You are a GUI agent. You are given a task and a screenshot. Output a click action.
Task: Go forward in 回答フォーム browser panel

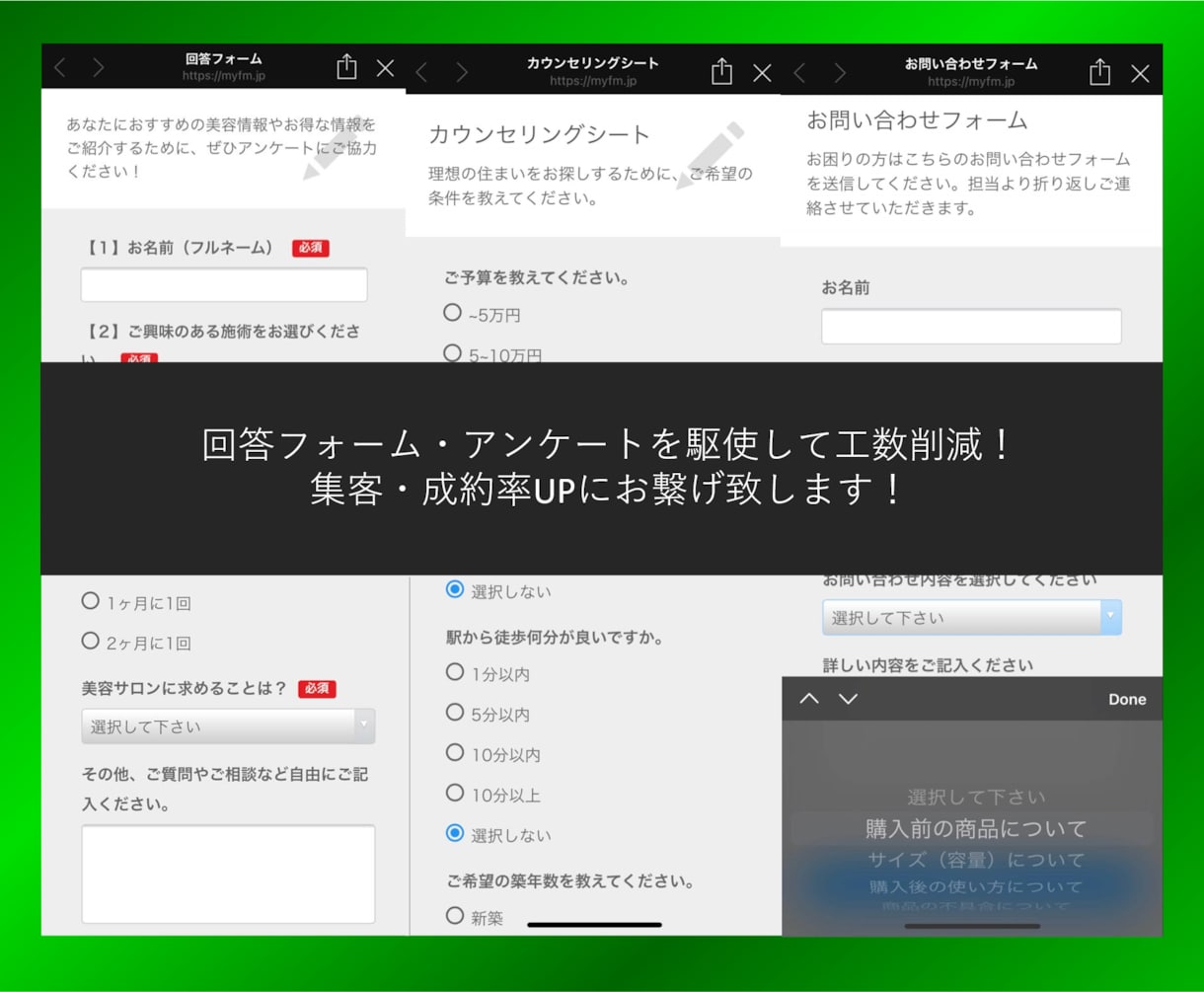[x=98, y=68]
